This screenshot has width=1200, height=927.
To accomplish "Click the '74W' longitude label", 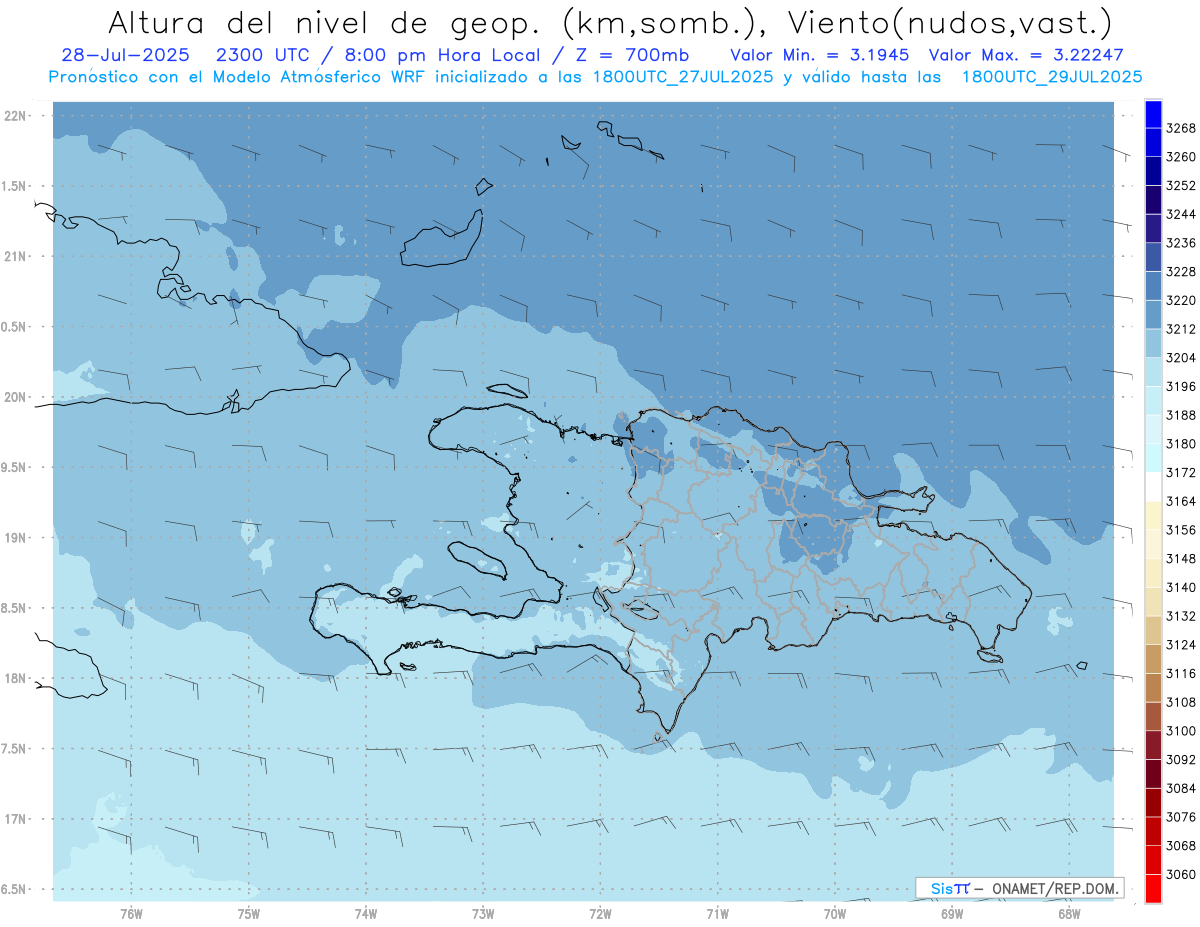I will click(365, 912).
